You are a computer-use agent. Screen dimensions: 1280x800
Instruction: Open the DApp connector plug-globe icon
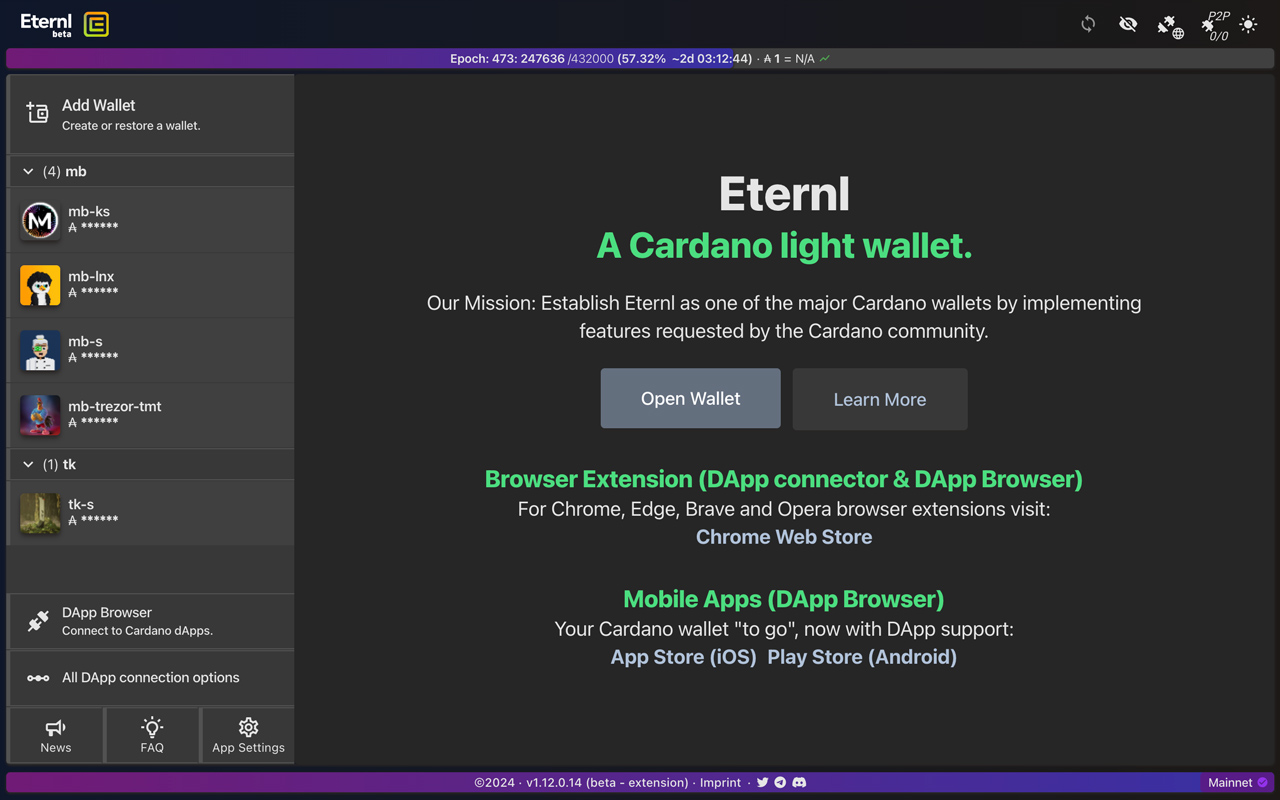[1170, 26]
